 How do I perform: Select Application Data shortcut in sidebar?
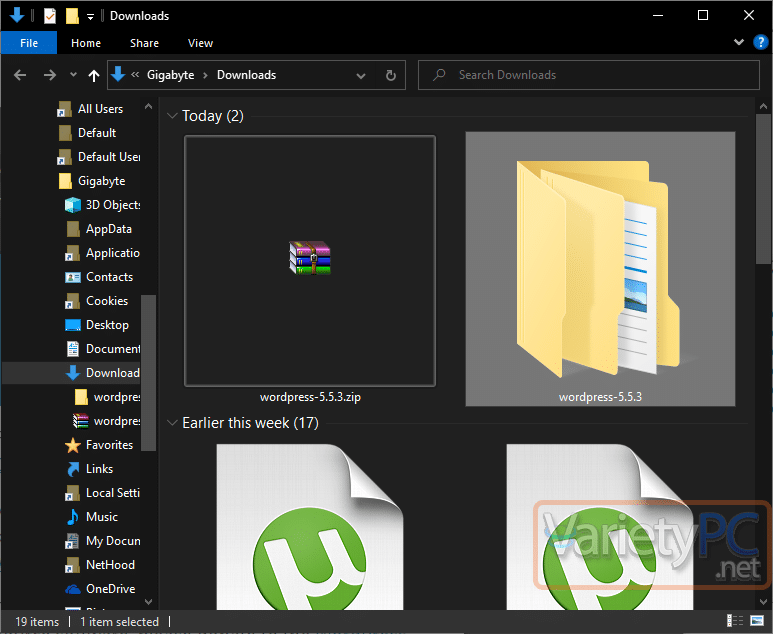(x=112, y=253)
